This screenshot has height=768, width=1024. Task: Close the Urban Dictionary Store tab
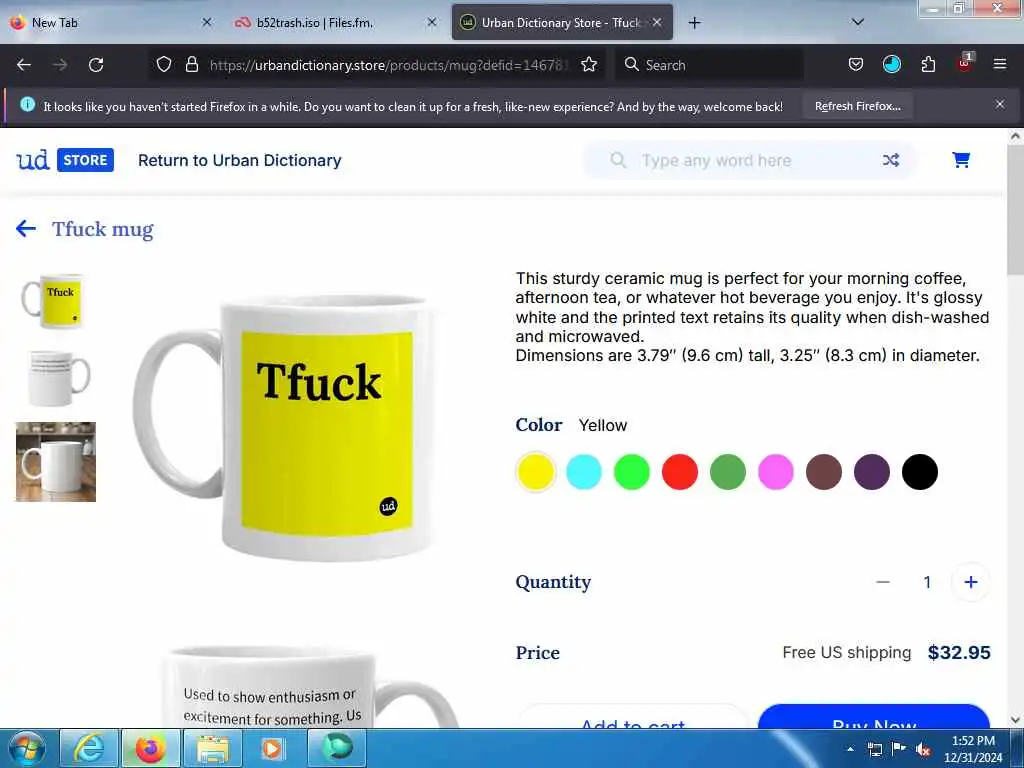pos(657,22)
